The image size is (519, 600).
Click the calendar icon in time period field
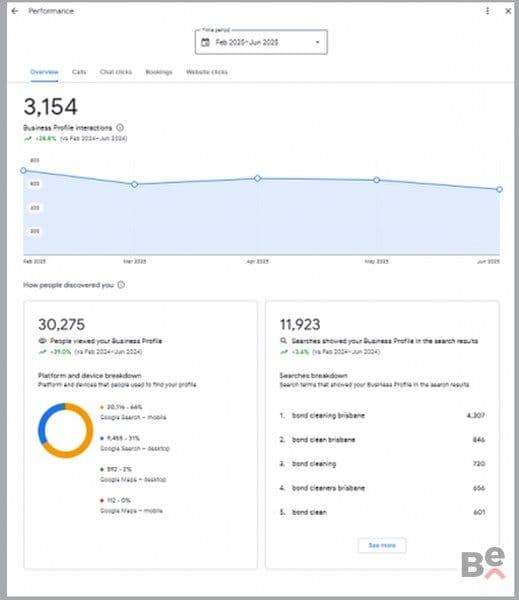click(x=206, y=42)
